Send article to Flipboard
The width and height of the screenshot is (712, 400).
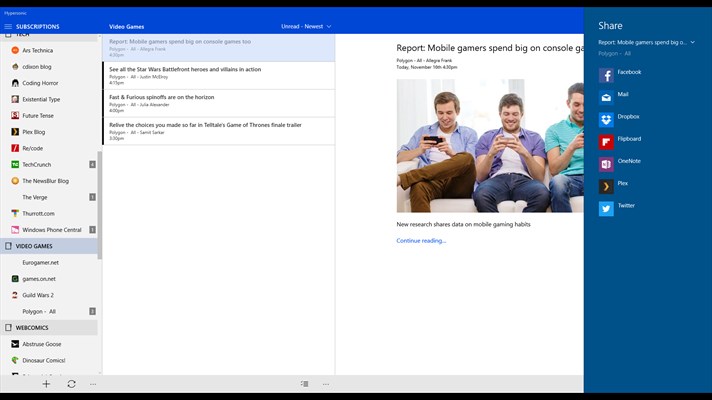606,141
